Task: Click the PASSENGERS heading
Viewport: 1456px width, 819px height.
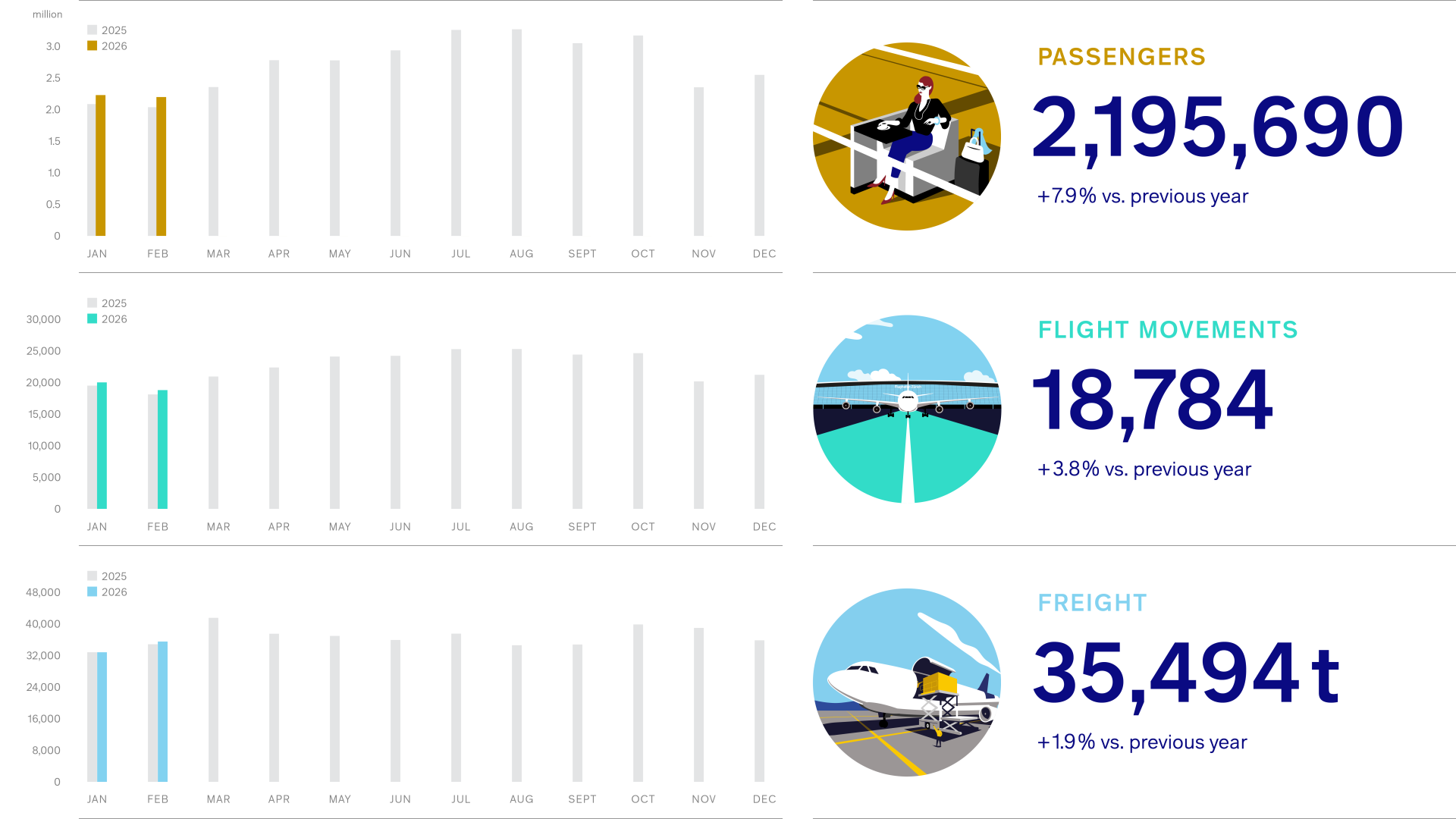Action: tap(1122, 57)
